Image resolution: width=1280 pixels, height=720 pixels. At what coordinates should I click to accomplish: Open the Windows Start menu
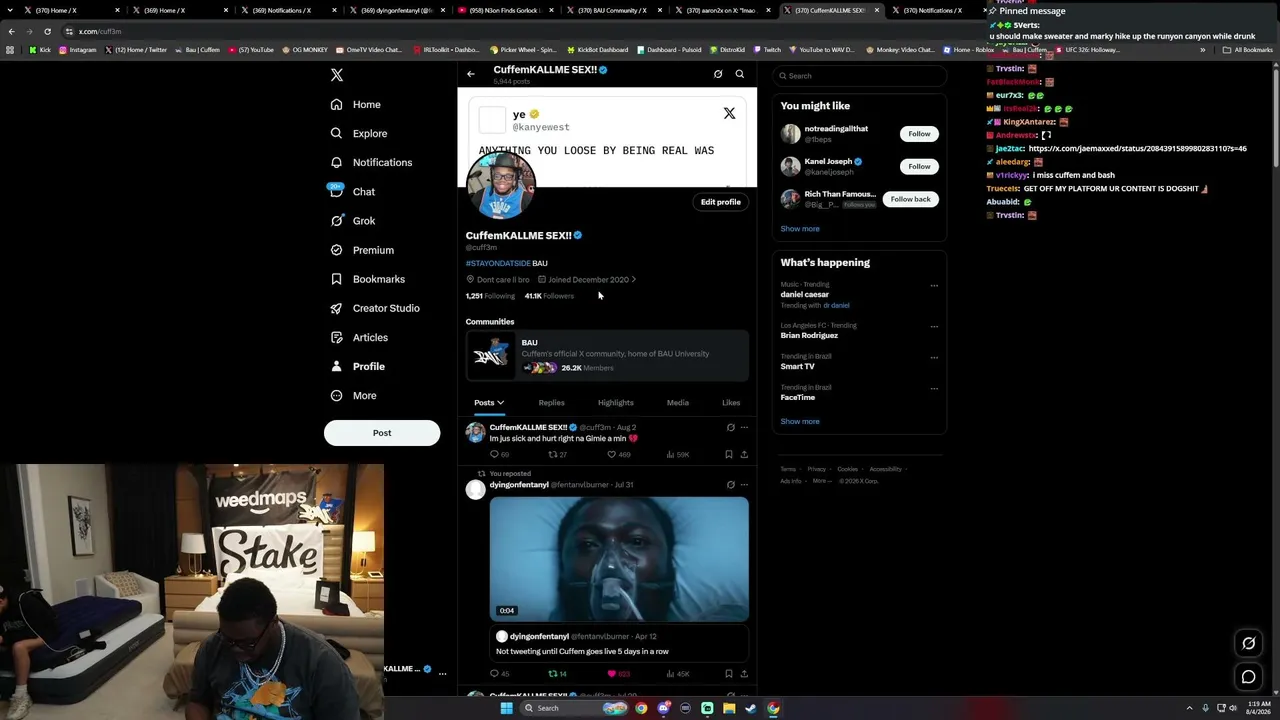click(x=506, y=708)
